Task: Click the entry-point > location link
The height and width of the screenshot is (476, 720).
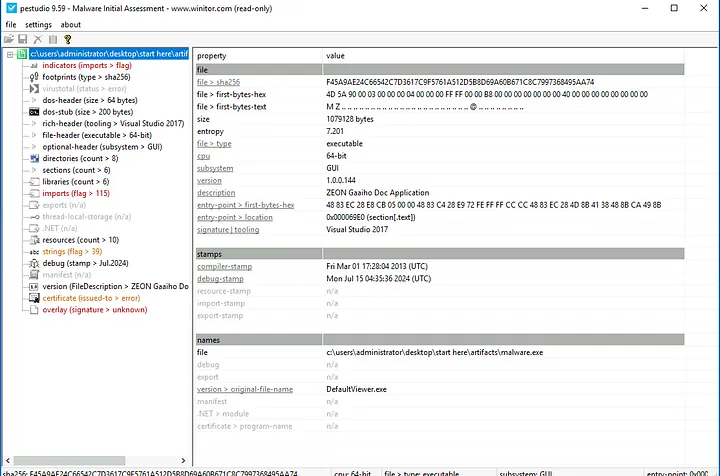Action: [235, 218]
